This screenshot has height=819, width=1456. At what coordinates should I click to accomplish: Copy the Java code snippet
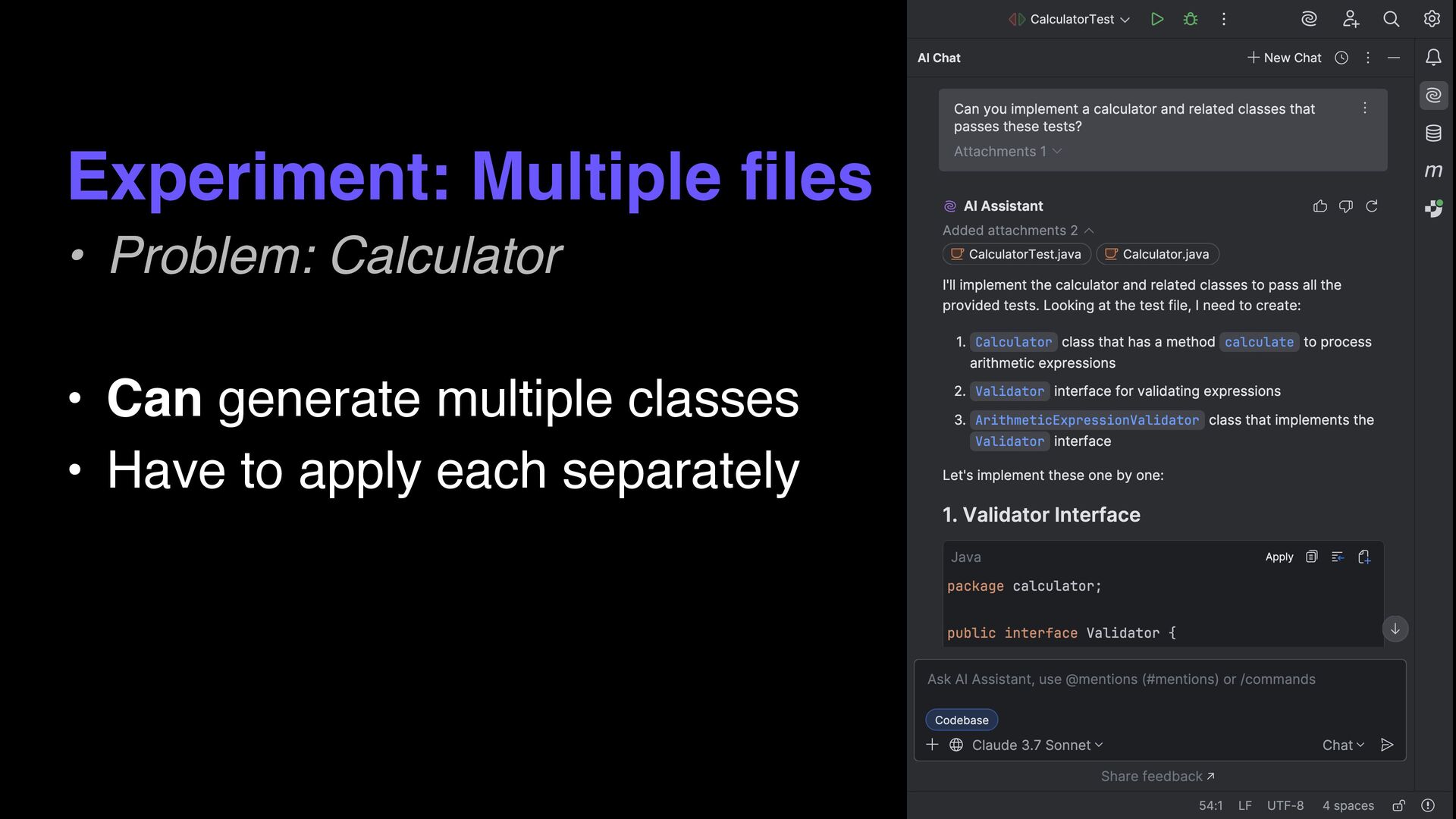[1312, 557]
